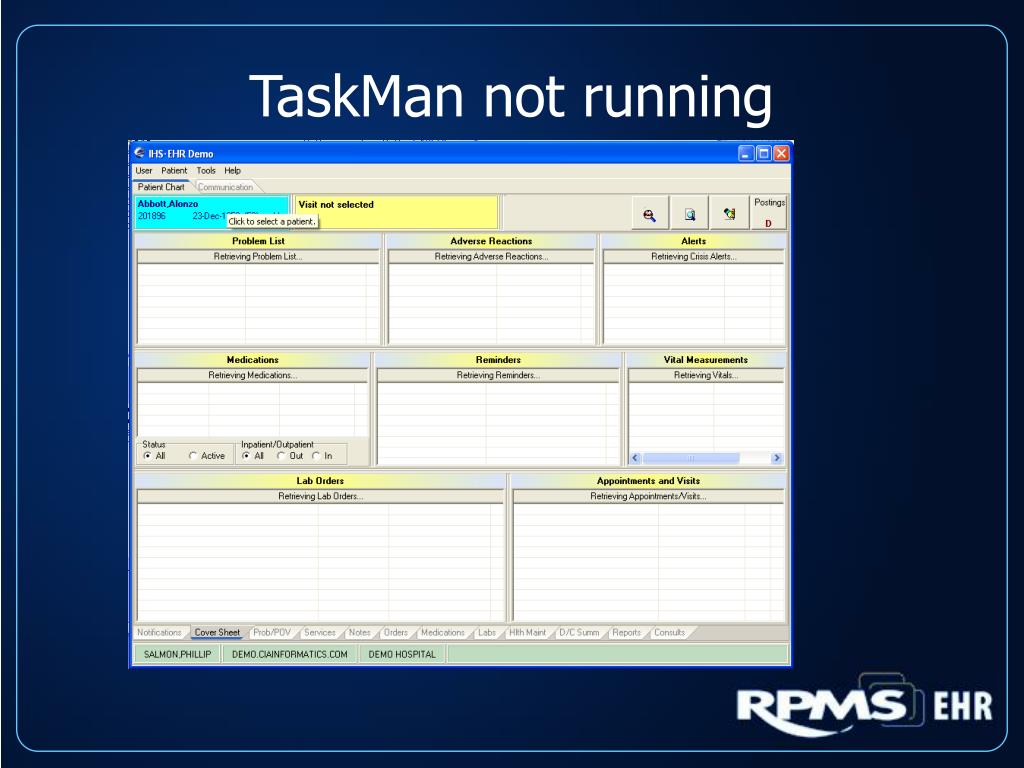Open the Help menu
Image resolution: width=1024 pixels, height=768 pixels.
(232, 170)
